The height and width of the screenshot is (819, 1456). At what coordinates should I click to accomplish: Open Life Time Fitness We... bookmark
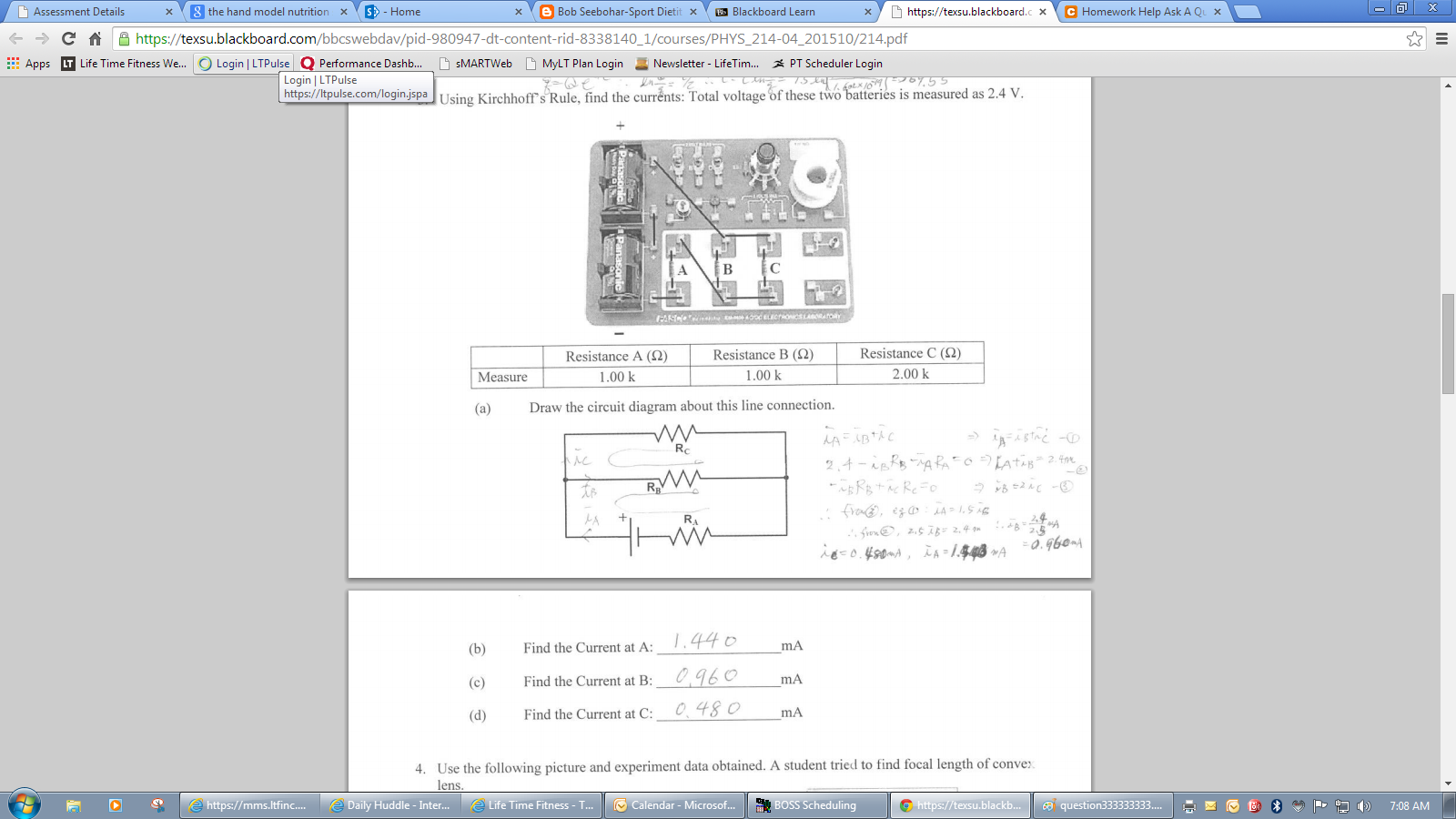point(124,64)
